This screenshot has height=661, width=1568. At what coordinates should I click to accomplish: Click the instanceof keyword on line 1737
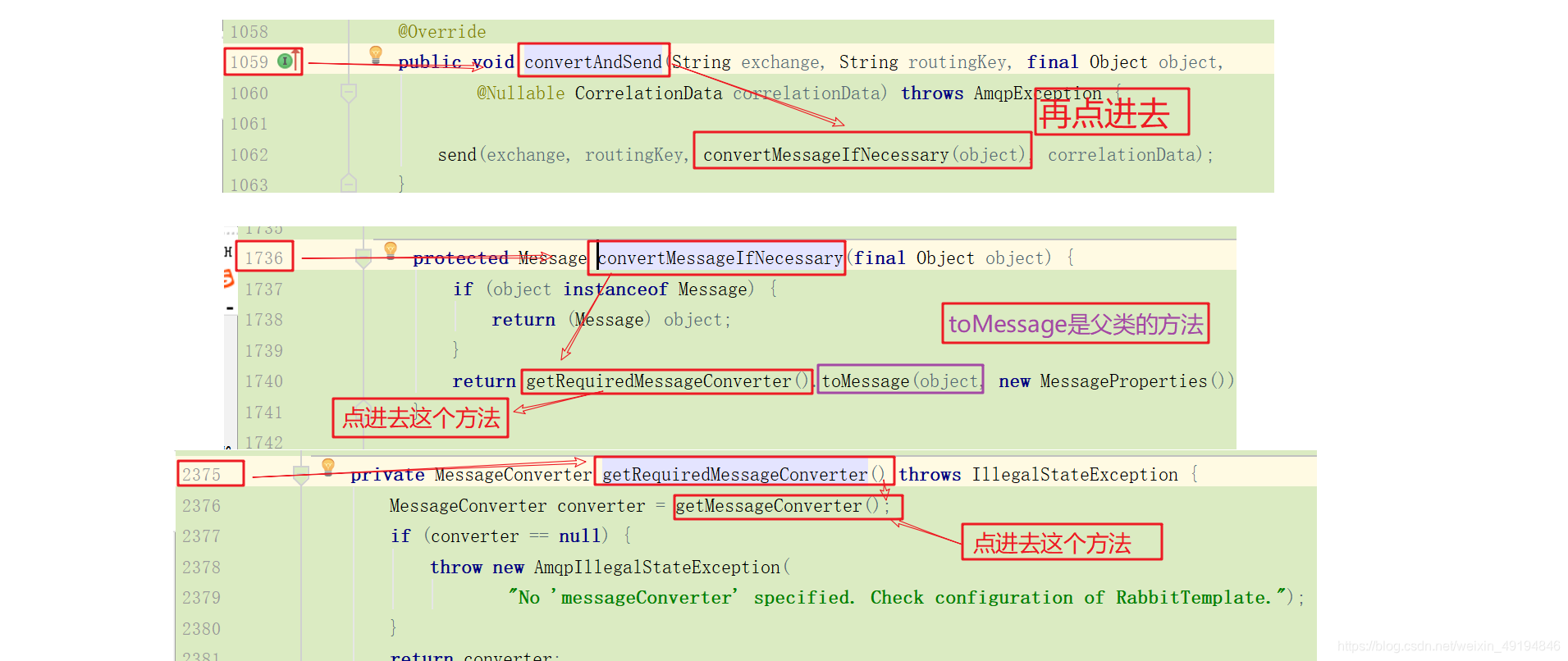click(x=615, y=289)
